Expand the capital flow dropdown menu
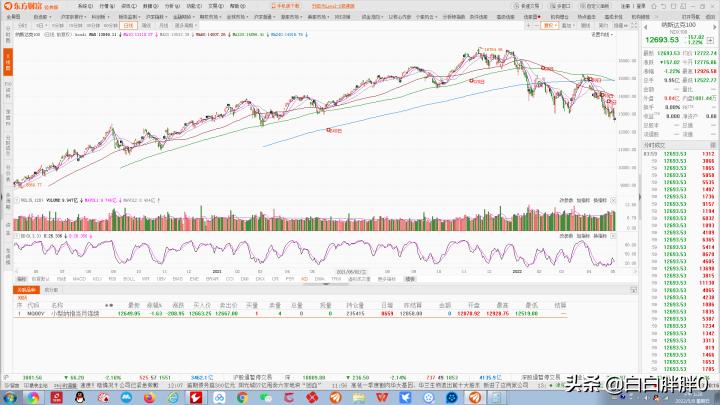 click(372, 17)
